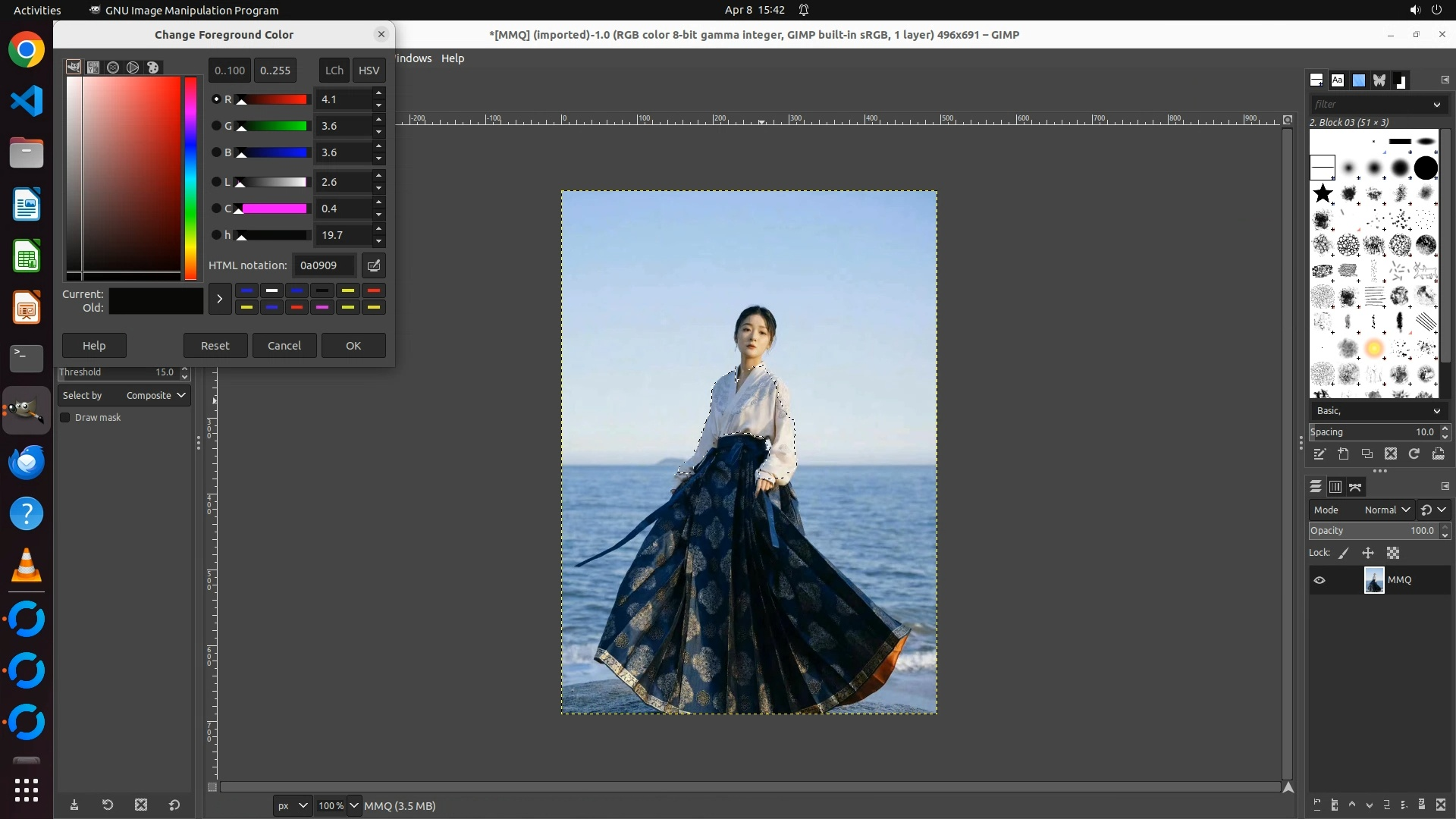1456x819 pixels.
Task: Open the Help menu
Action: [x=453, y=58]
